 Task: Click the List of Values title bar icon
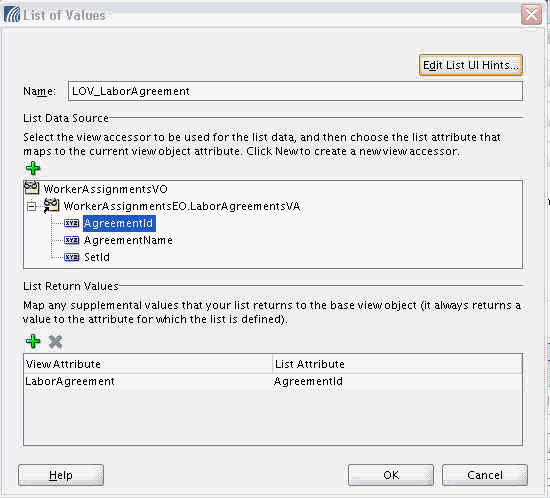[12, 15]
